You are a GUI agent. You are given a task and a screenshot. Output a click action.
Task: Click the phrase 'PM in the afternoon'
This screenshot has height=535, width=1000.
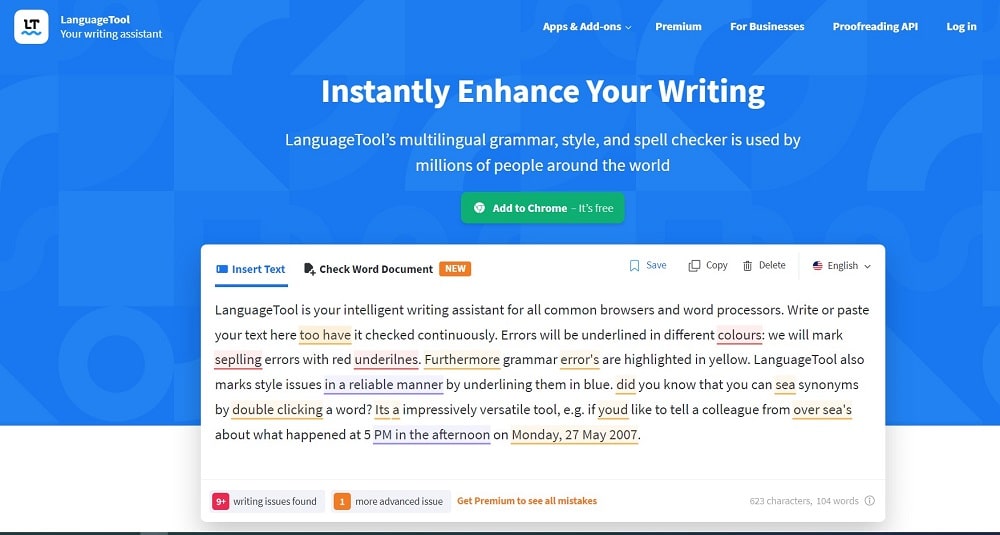(432, 435)
